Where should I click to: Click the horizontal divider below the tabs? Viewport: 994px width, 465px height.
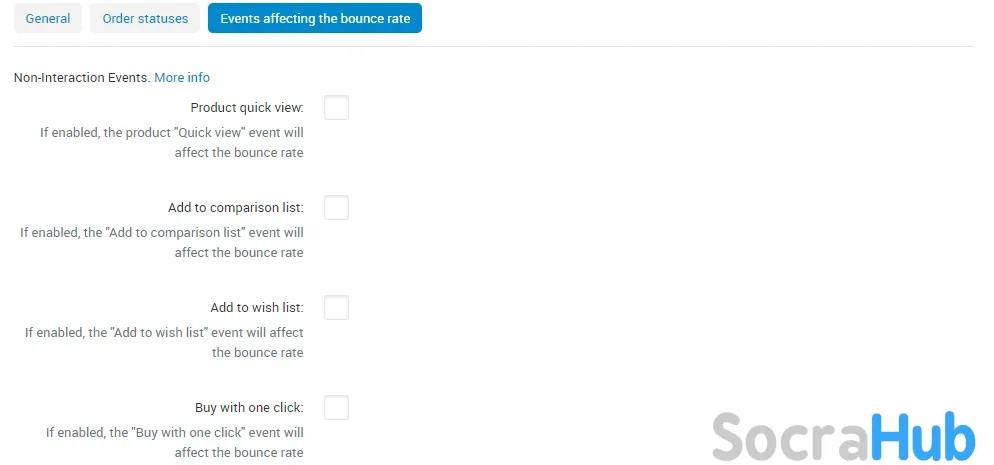tap(494, 46)
